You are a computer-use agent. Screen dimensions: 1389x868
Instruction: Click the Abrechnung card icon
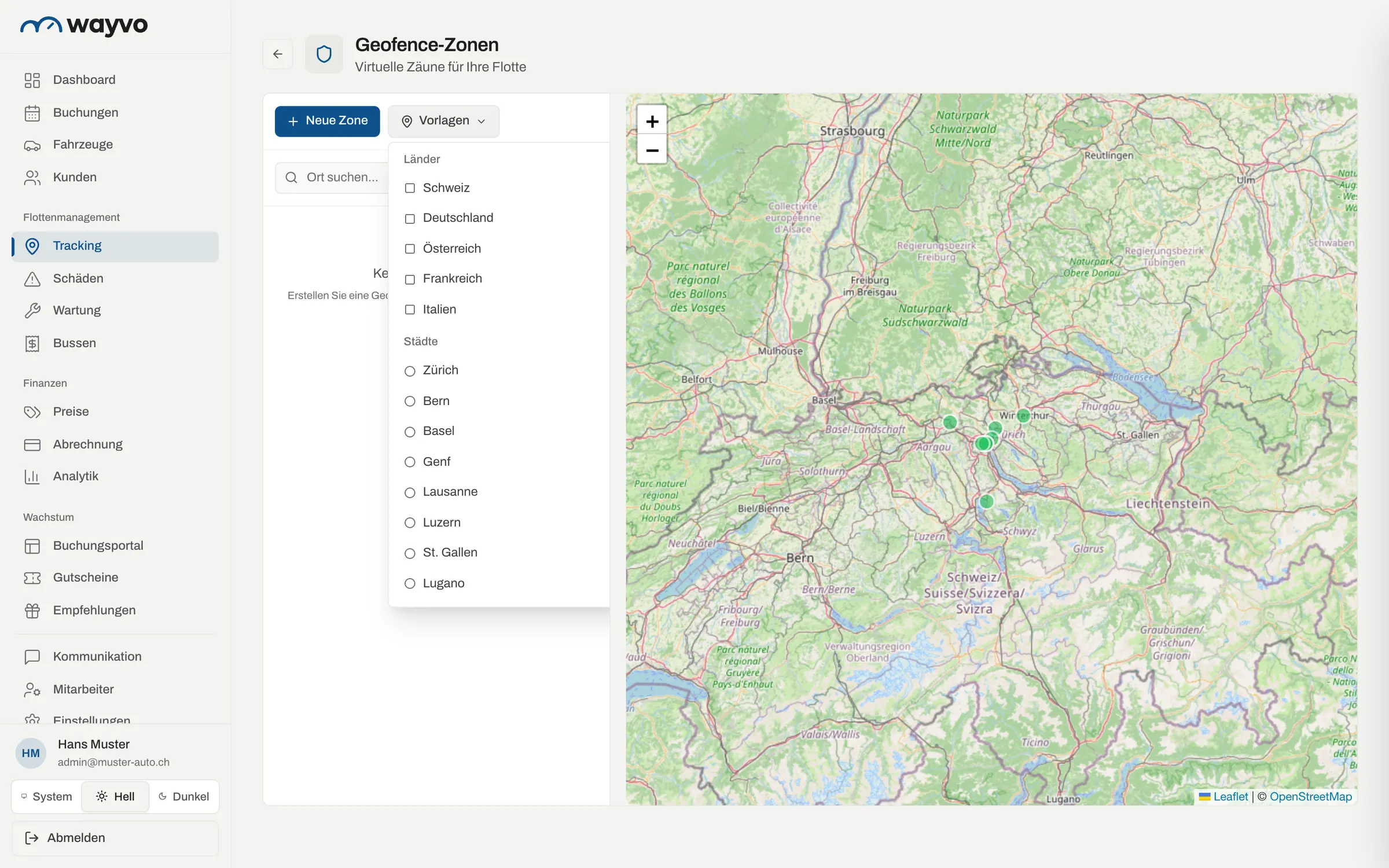pyautogui.click(x=32, y=444)
